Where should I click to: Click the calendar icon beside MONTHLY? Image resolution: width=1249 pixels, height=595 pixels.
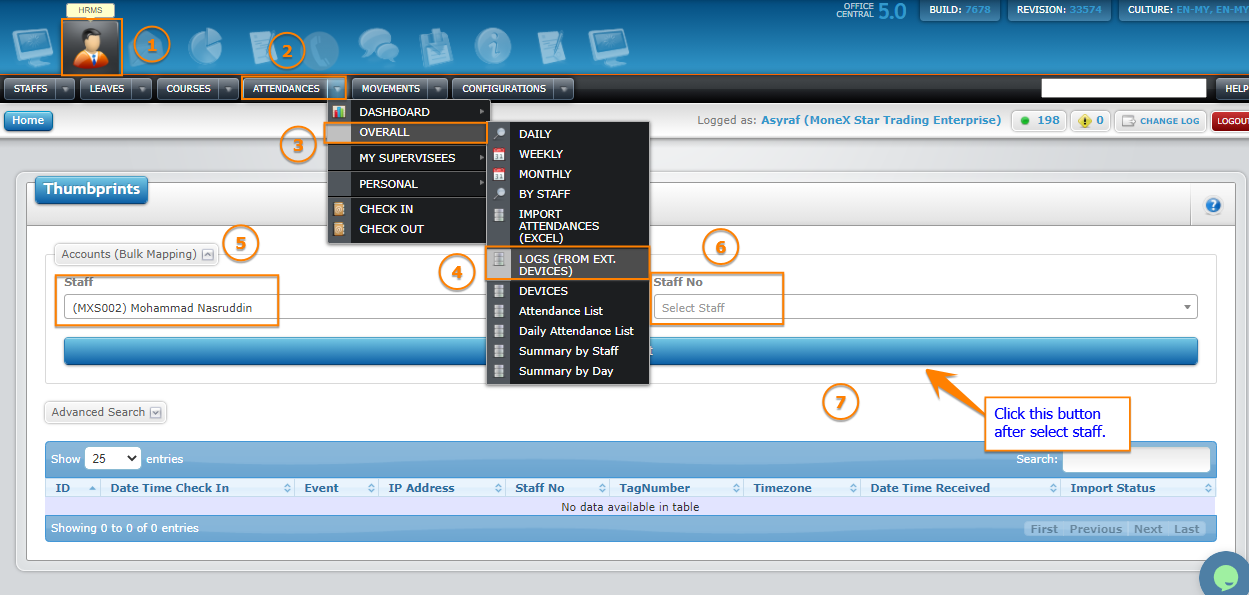click(499, 174)
